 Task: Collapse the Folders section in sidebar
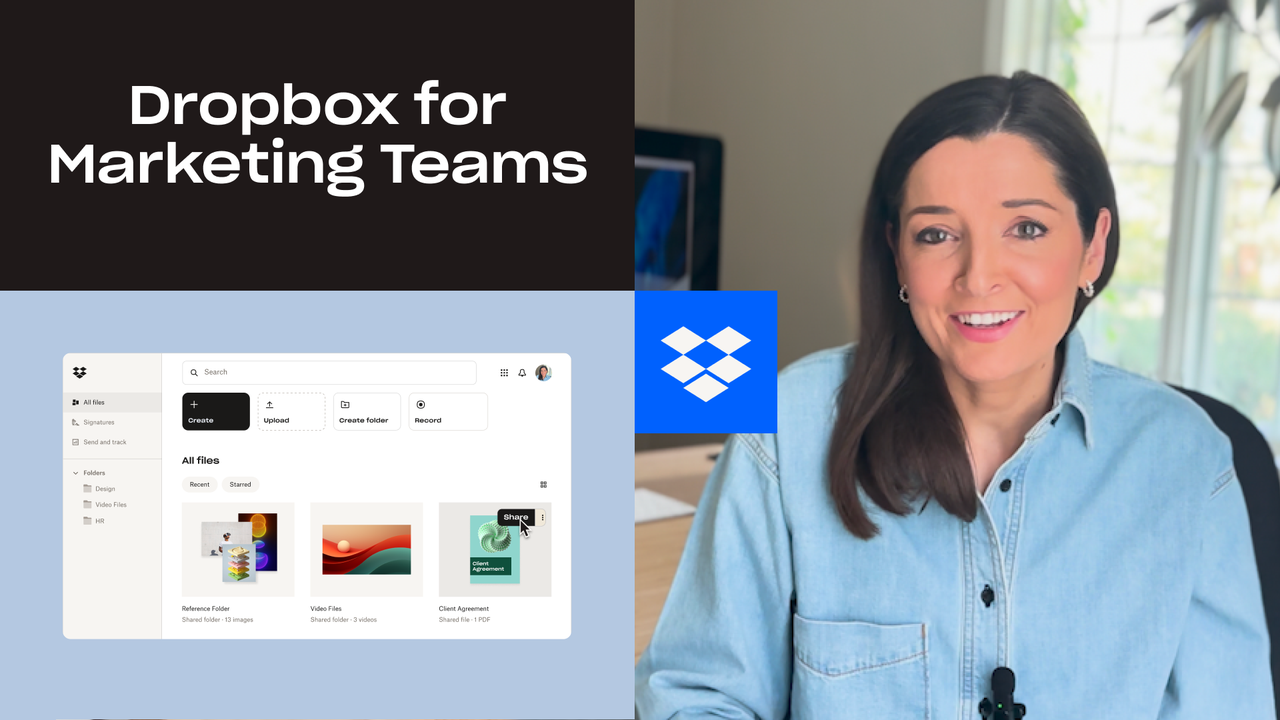tap(75, 472)
